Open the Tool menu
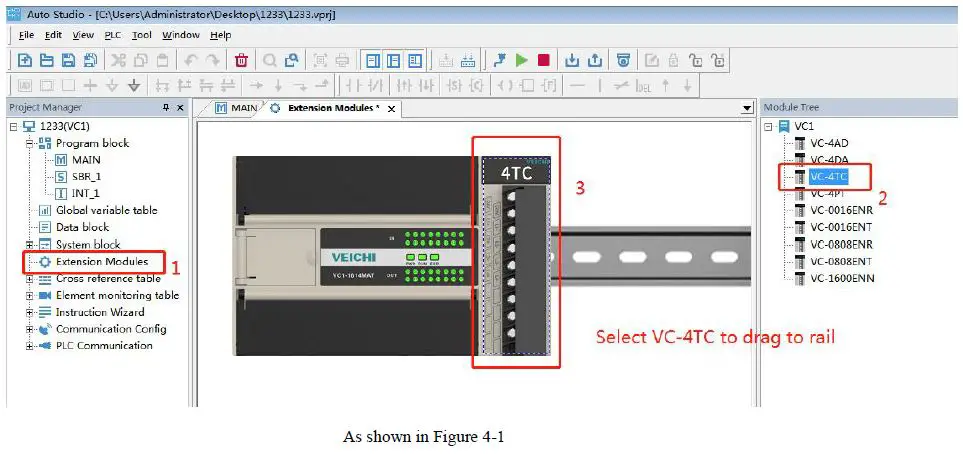This screenshot has height=454, width=963. (x=142, y=35)
